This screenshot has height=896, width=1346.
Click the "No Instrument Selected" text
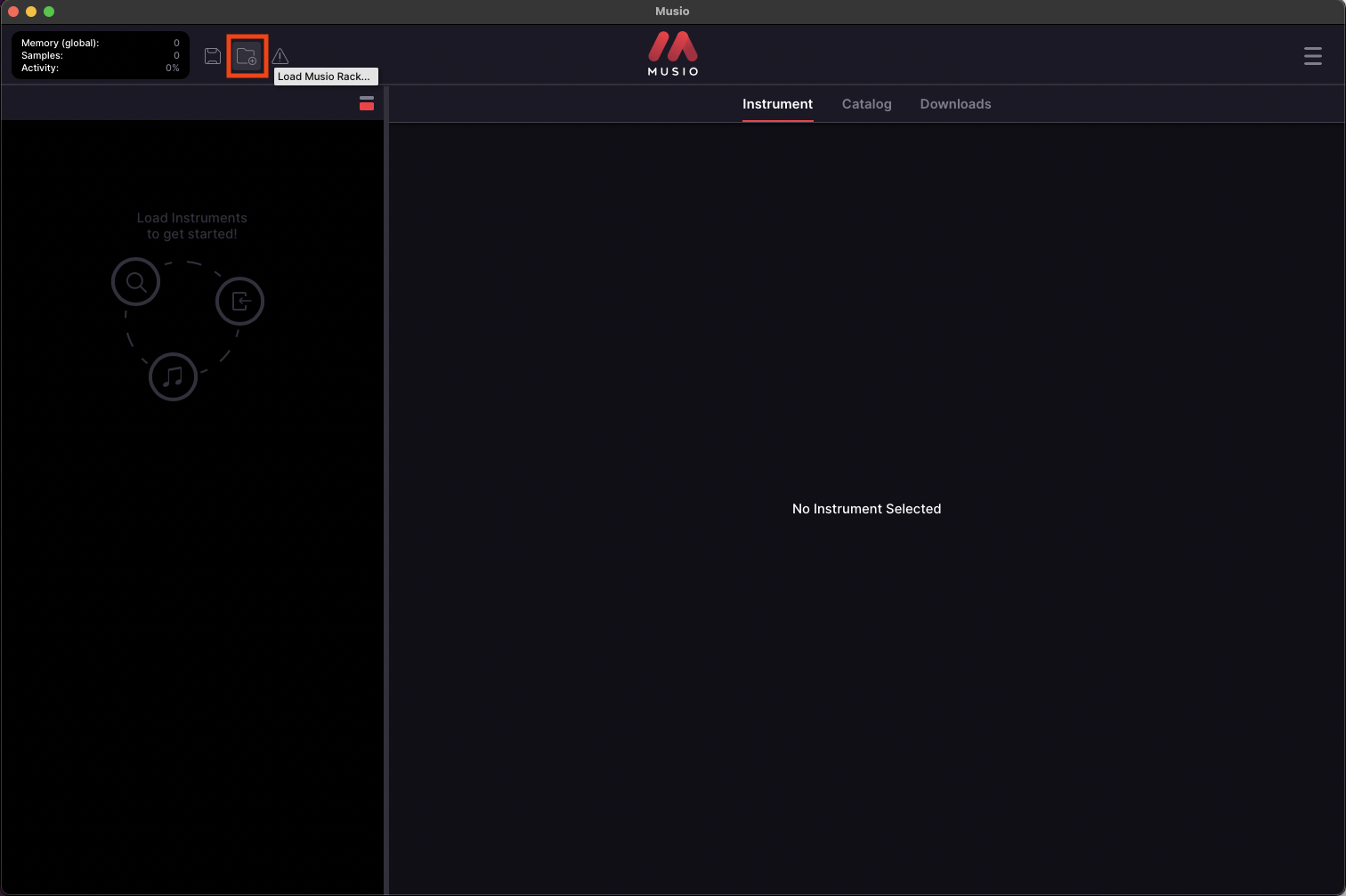tap(867, 509)
